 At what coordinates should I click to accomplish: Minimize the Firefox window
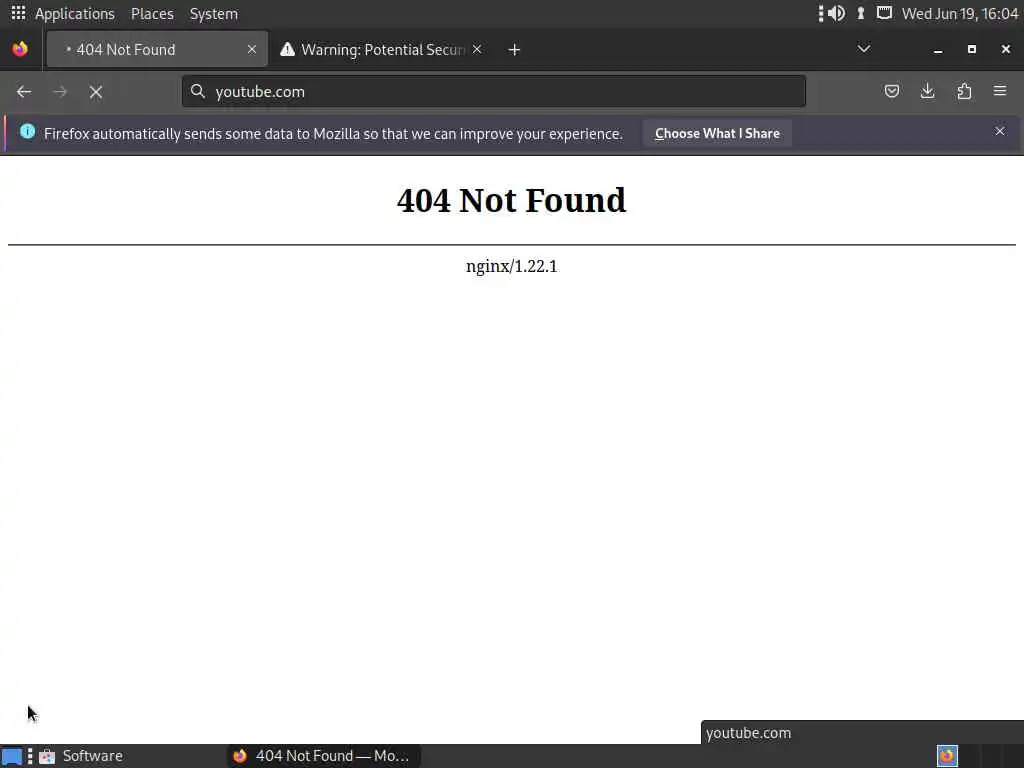(x=938, y=50)
